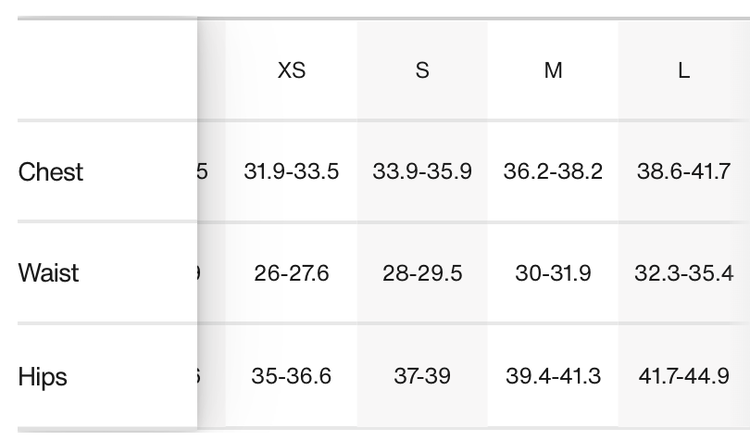
Task: Click L waist measurement 32.3-35.4
Action: click(684, 274)
